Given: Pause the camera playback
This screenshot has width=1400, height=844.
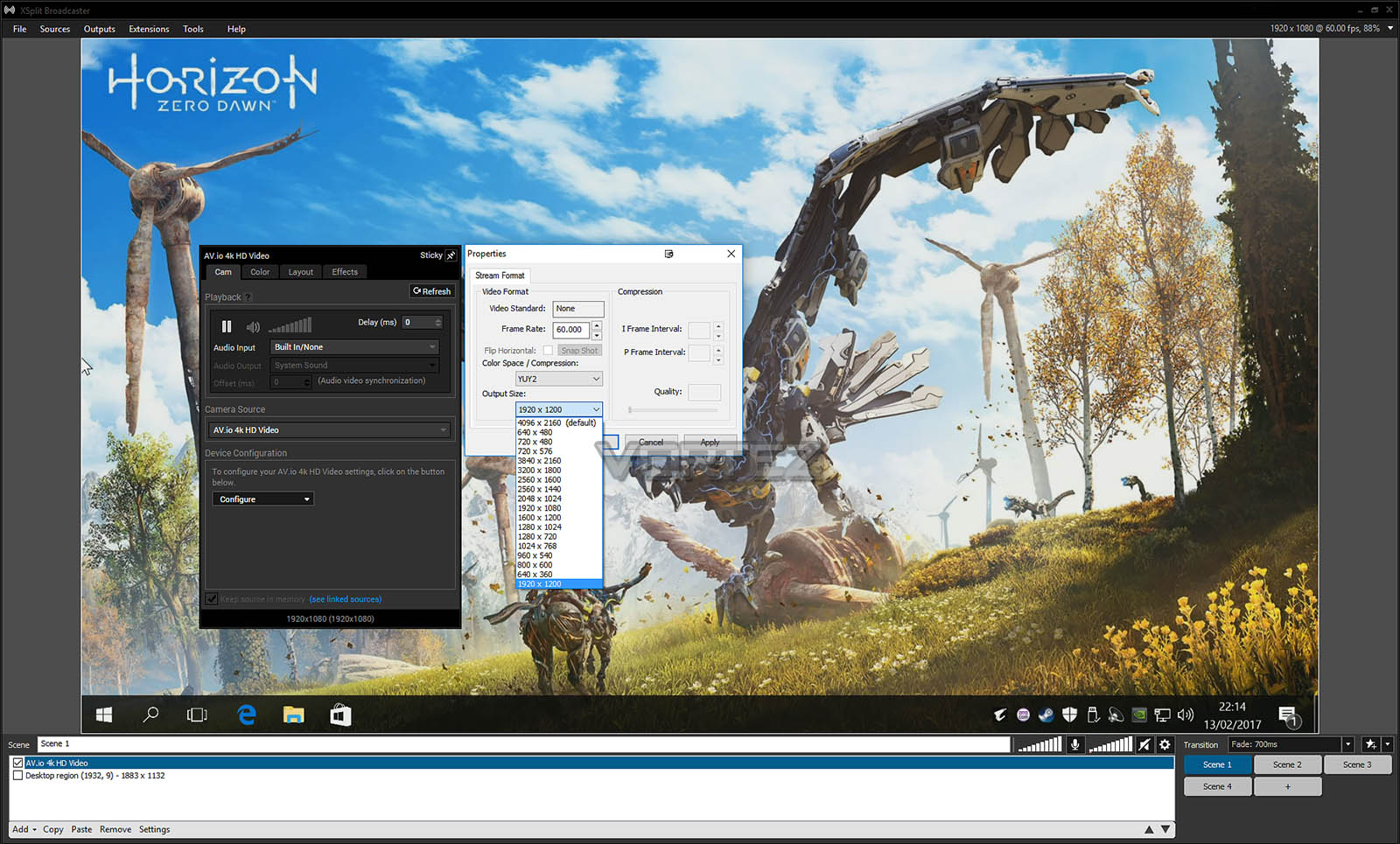Looking at the screenshot, I should 227,326.
